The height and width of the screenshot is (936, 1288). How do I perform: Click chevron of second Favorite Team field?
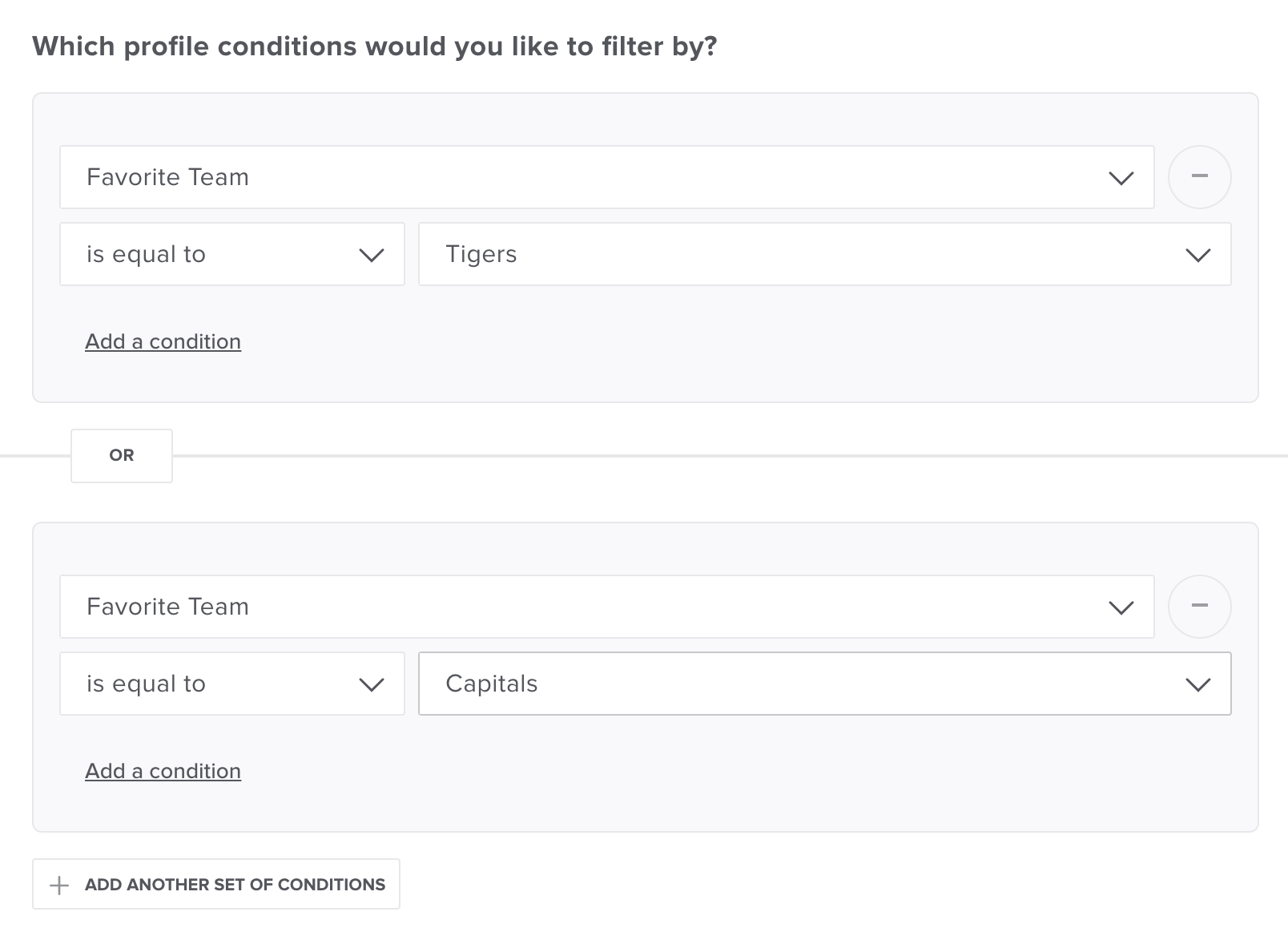[1121, 607]
